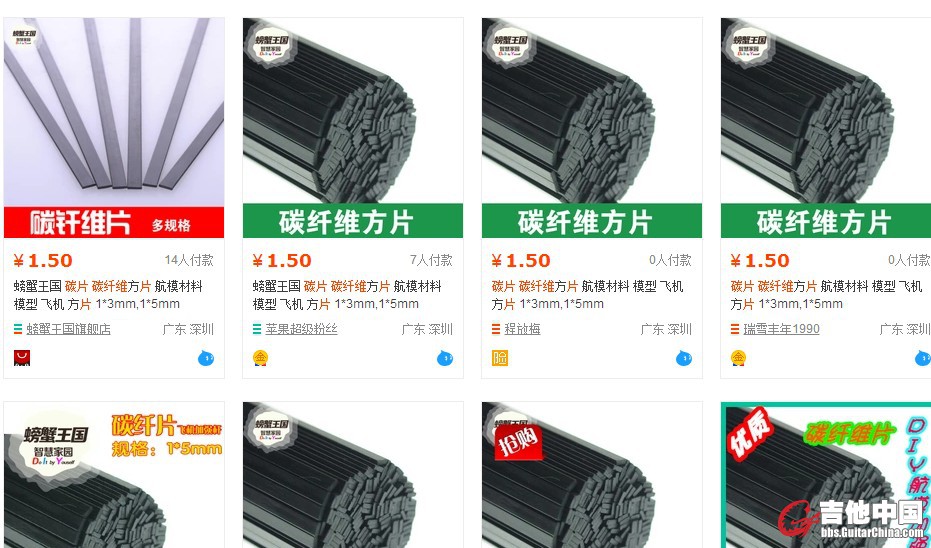Open the 螃蟹王国旗舰店 shop link

pyautogui.click(x=68, y=329)
